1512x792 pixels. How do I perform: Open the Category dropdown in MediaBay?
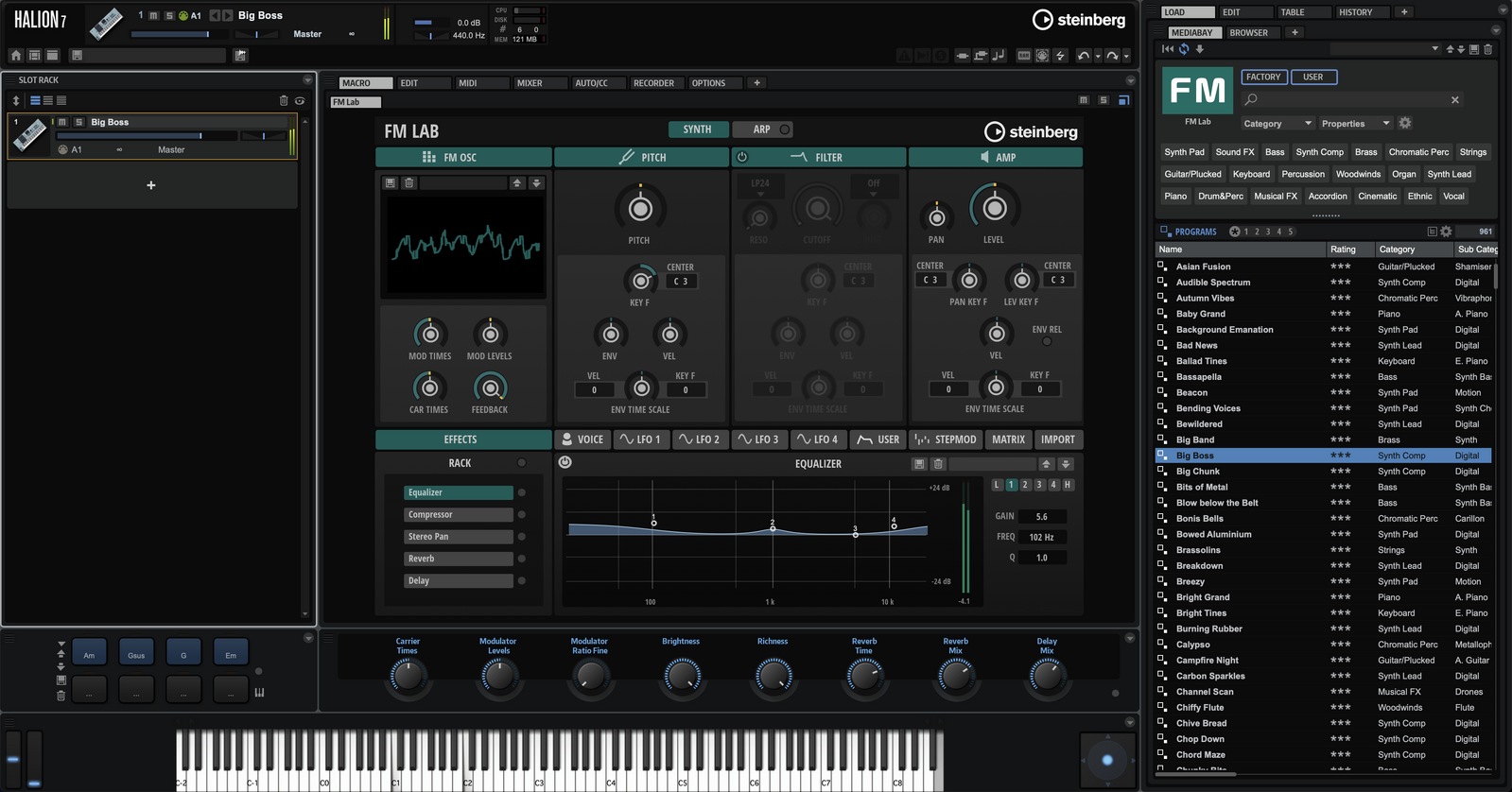coord(1277,123)
